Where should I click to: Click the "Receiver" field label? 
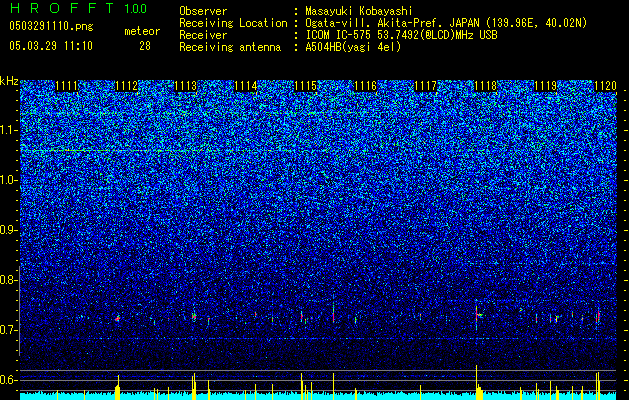(x=203, y=35)
